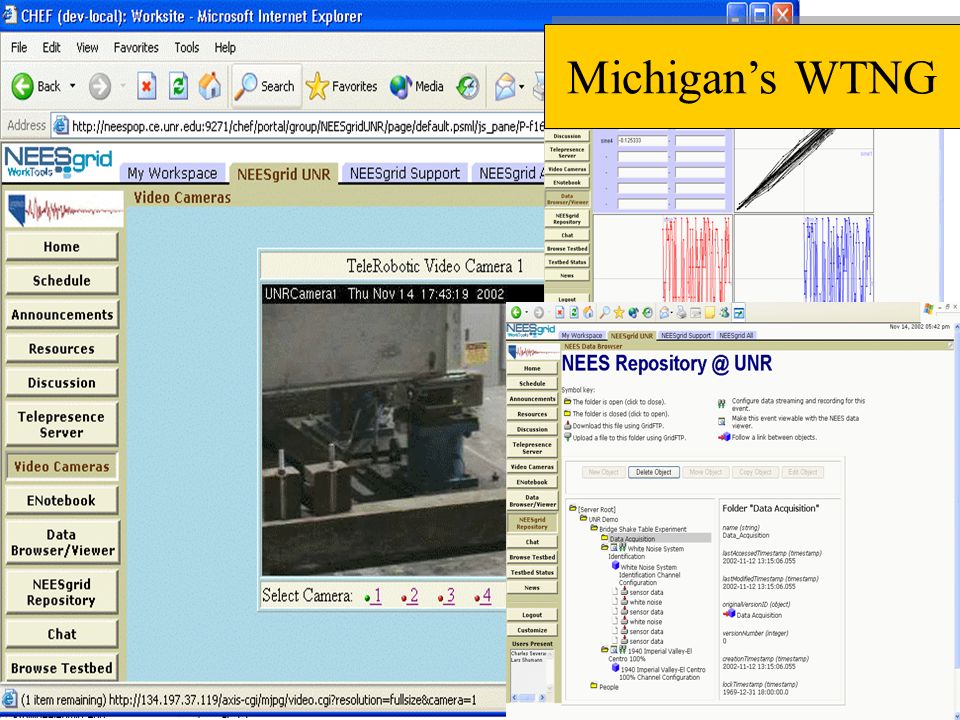The height and width of the screenshot is (720, 960).
Task: Expand the Data Acquisition folder in tree
Action: [x=604, y=538]
